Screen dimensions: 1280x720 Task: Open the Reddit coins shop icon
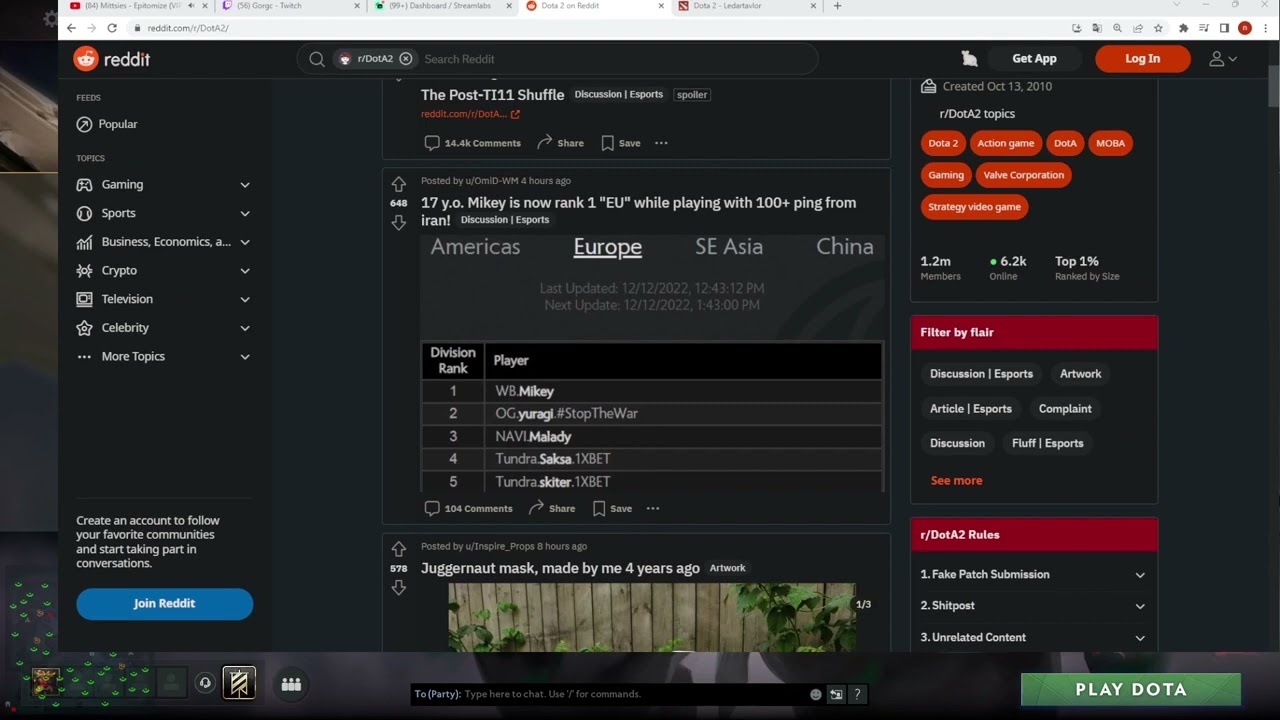[969, 58]
